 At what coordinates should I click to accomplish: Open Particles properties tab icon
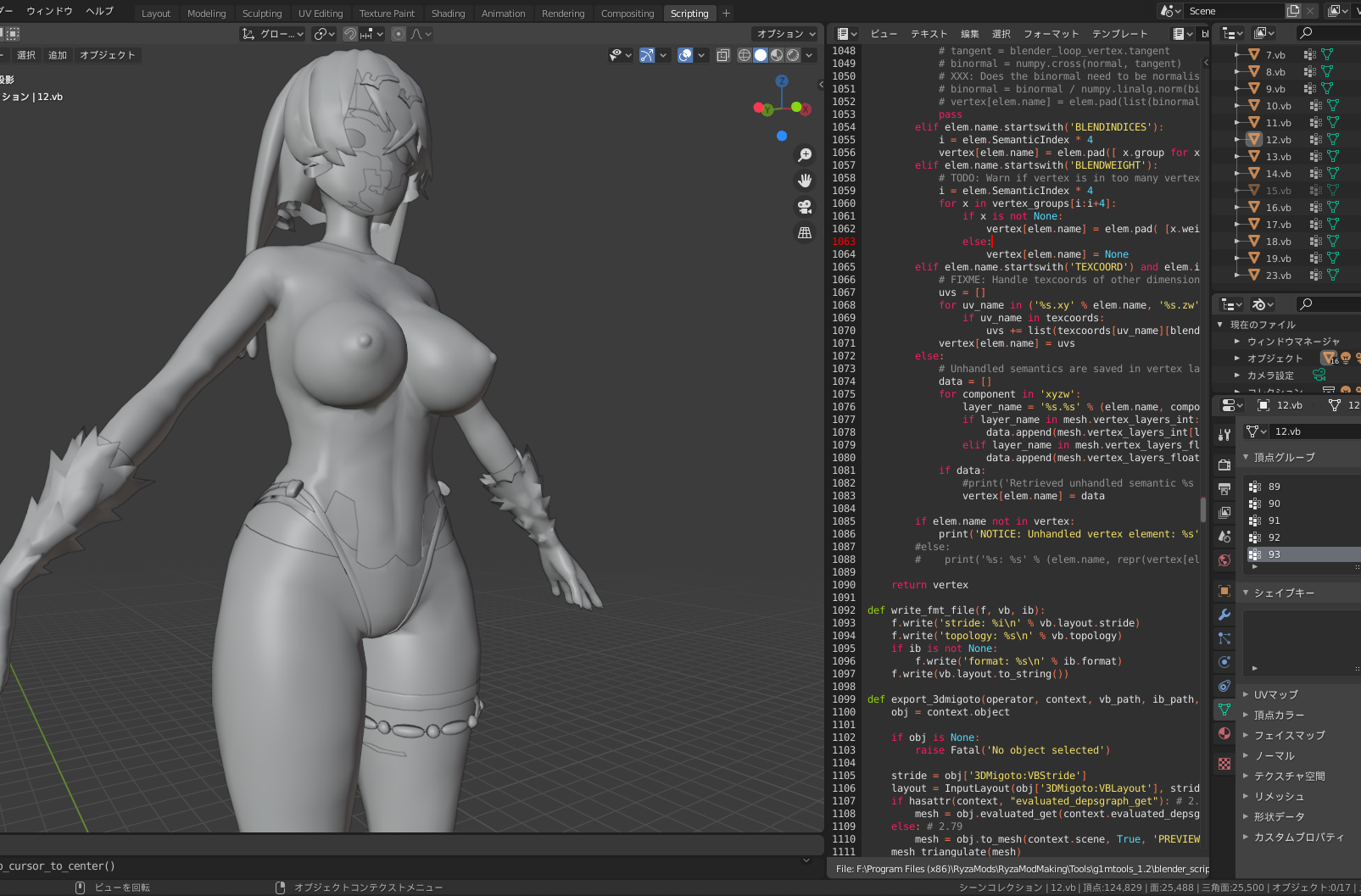[1224, 638]
